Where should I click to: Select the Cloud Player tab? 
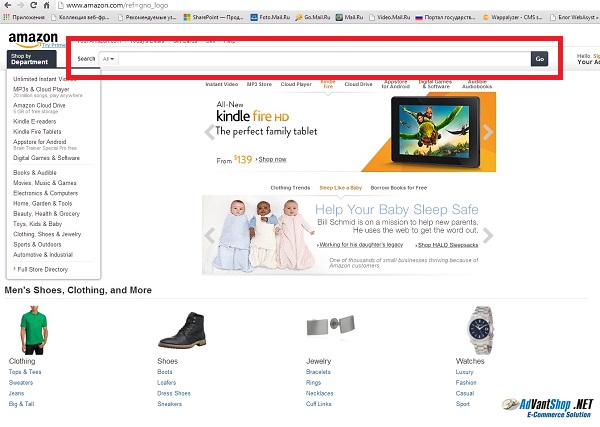pyautogui.click(x=296, y=84)
